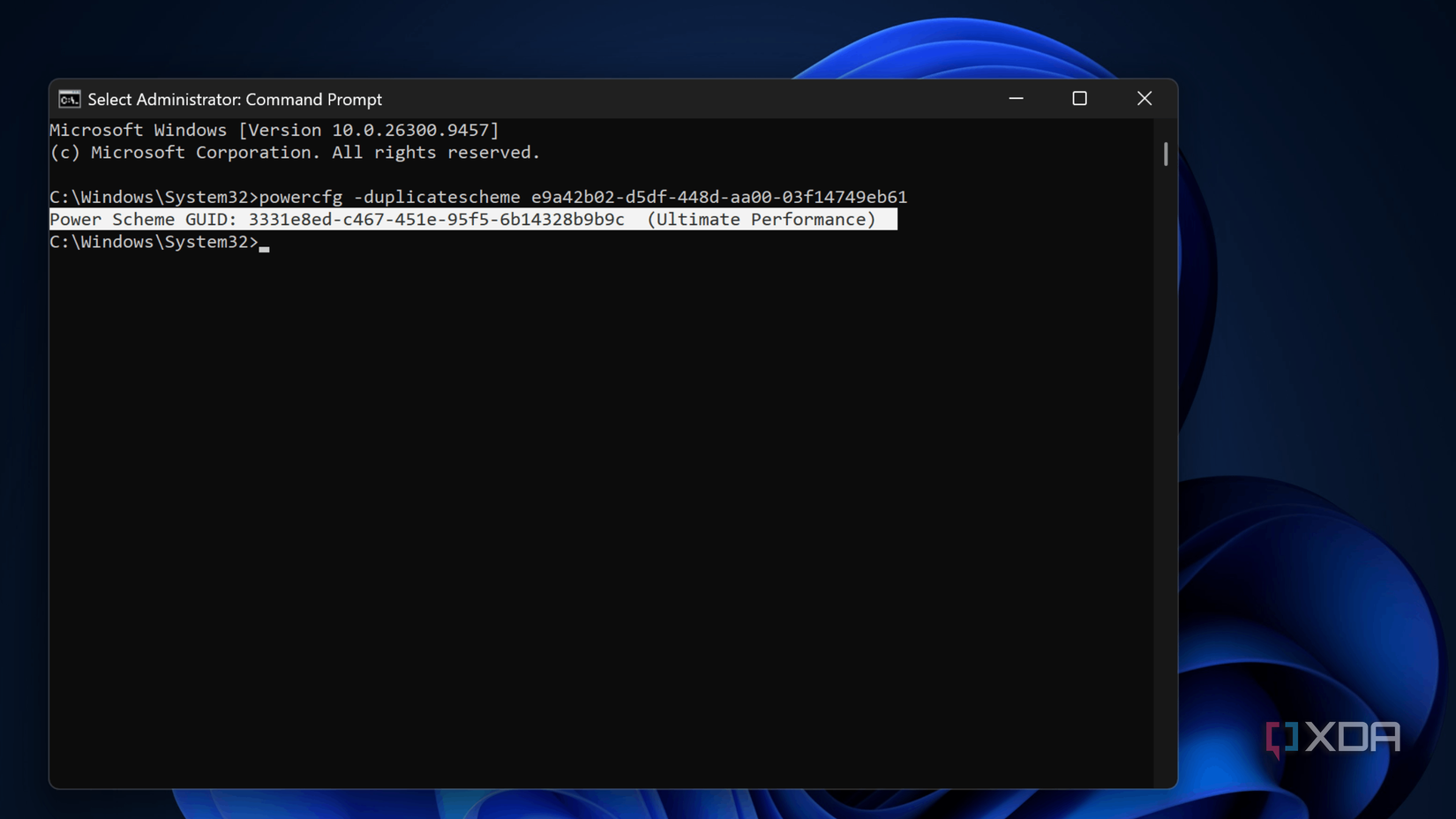
Task: Click the last C:\Windows\System32> prompt with cursor
Action: tap(159, 242)
